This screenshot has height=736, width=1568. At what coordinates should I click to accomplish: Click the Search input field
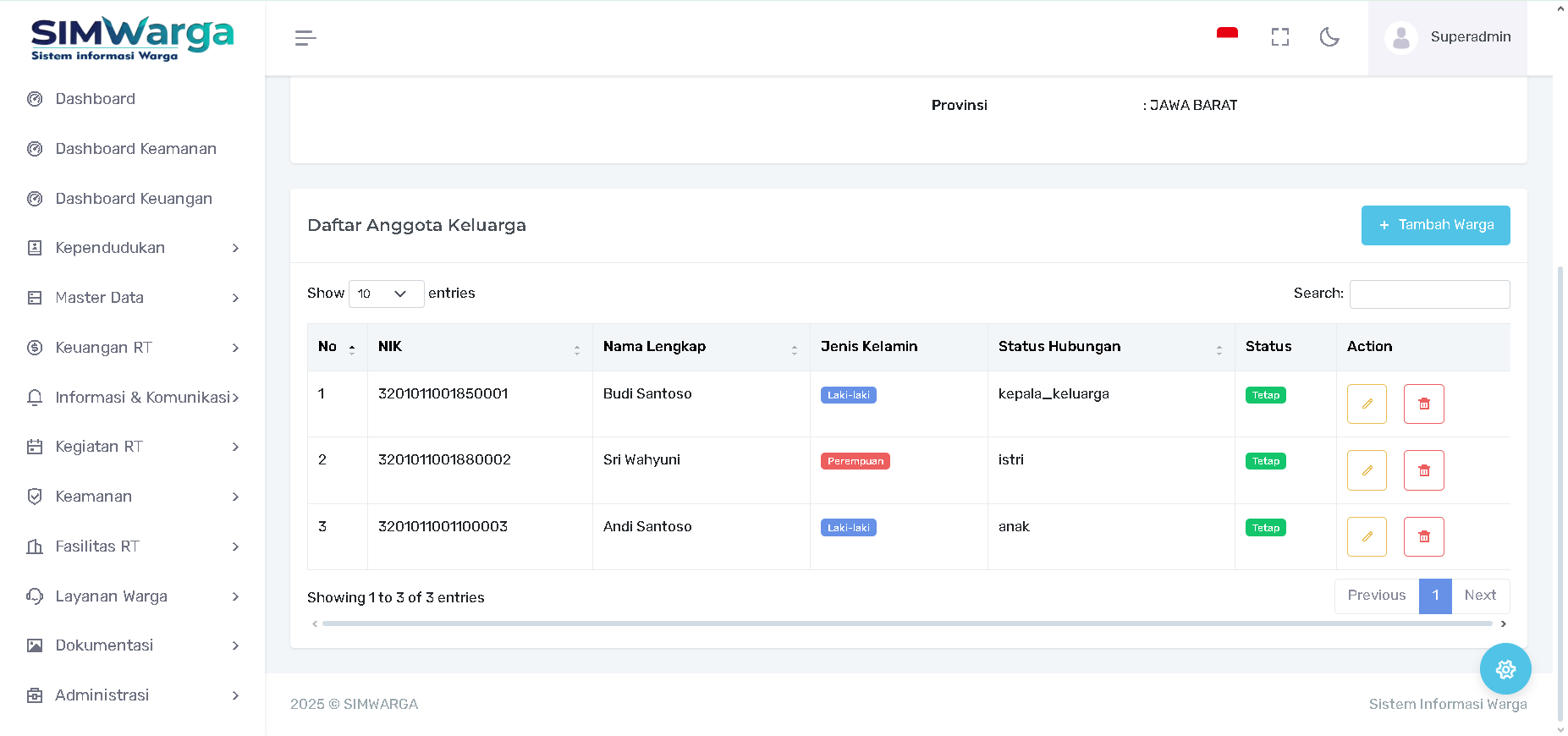(x=1429, y=294)
